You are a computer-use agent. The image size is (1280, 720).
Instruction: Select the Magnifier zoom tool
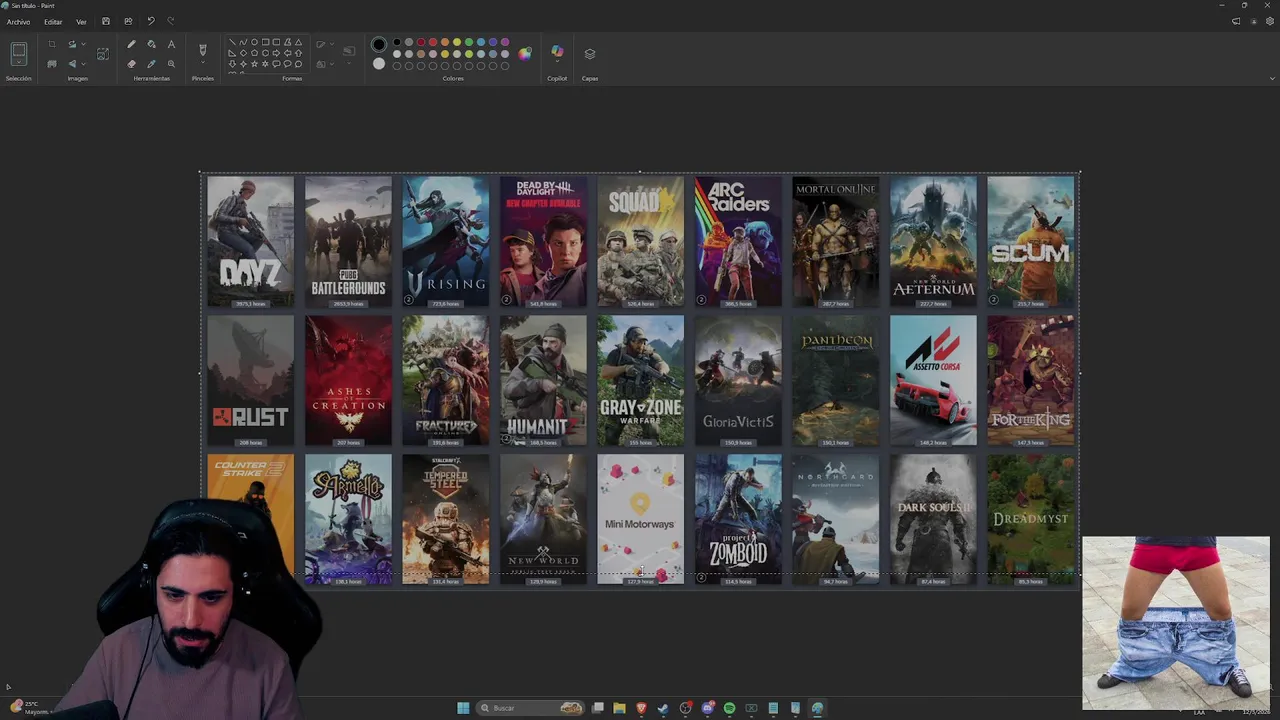(171, 64)
